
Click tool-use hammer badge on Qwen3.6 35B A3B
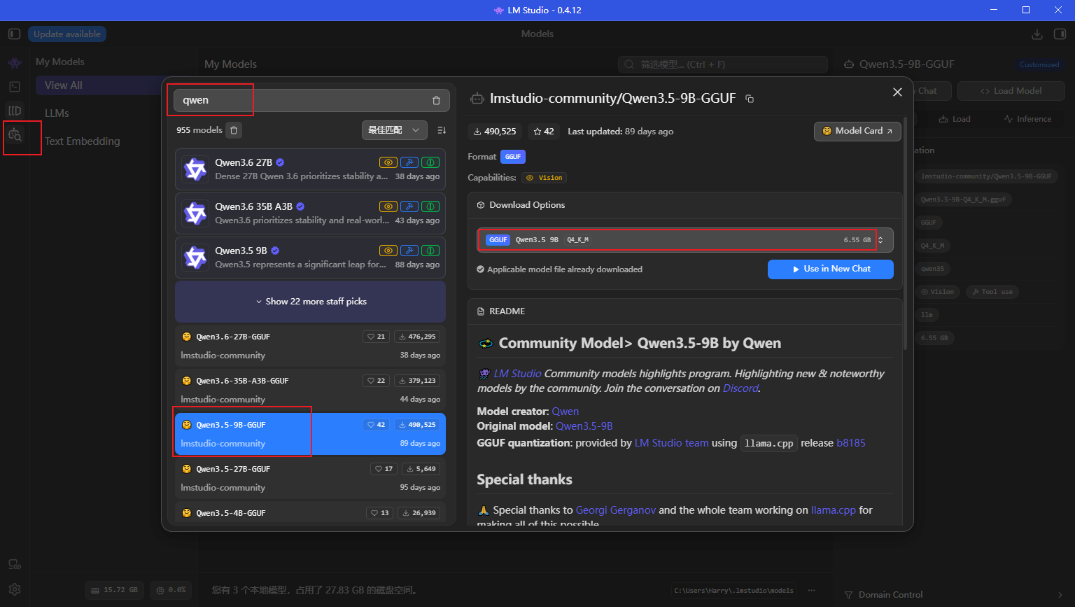[409, 206]
